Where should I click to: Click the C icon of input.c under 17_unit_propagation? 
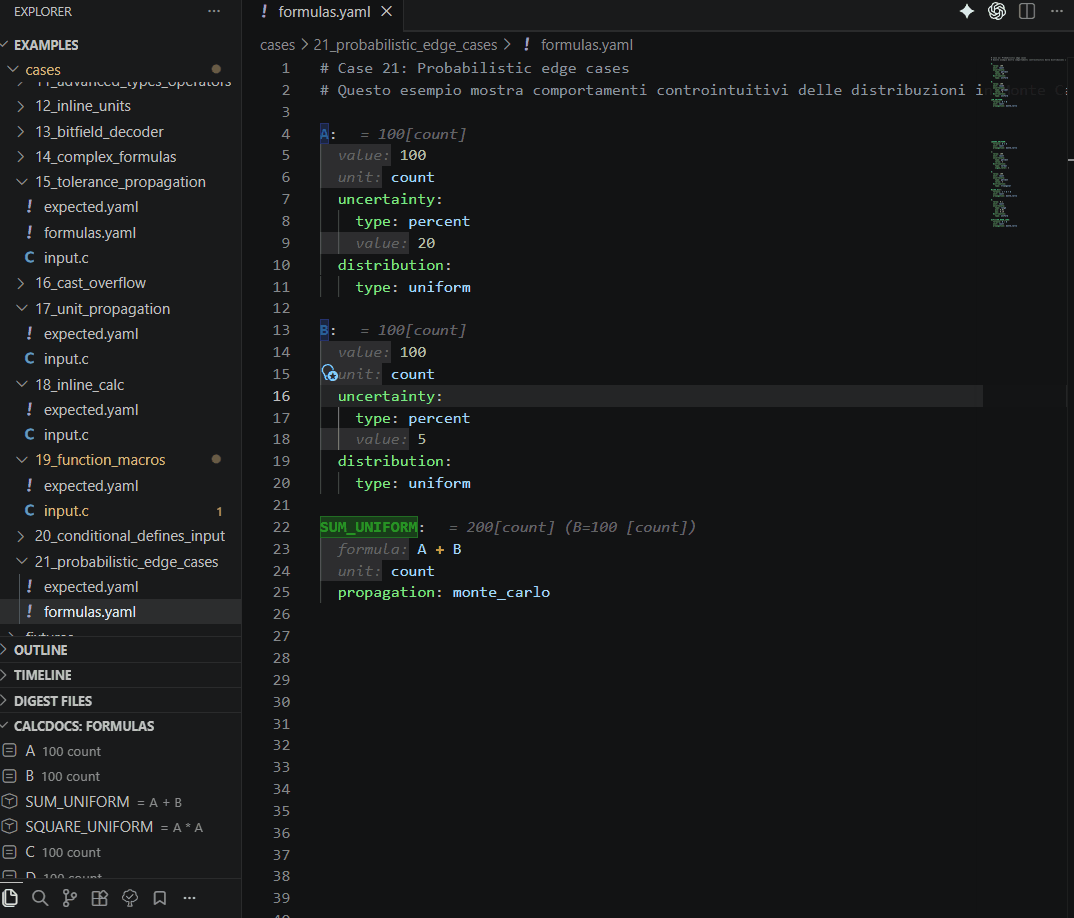coord(29,358)
